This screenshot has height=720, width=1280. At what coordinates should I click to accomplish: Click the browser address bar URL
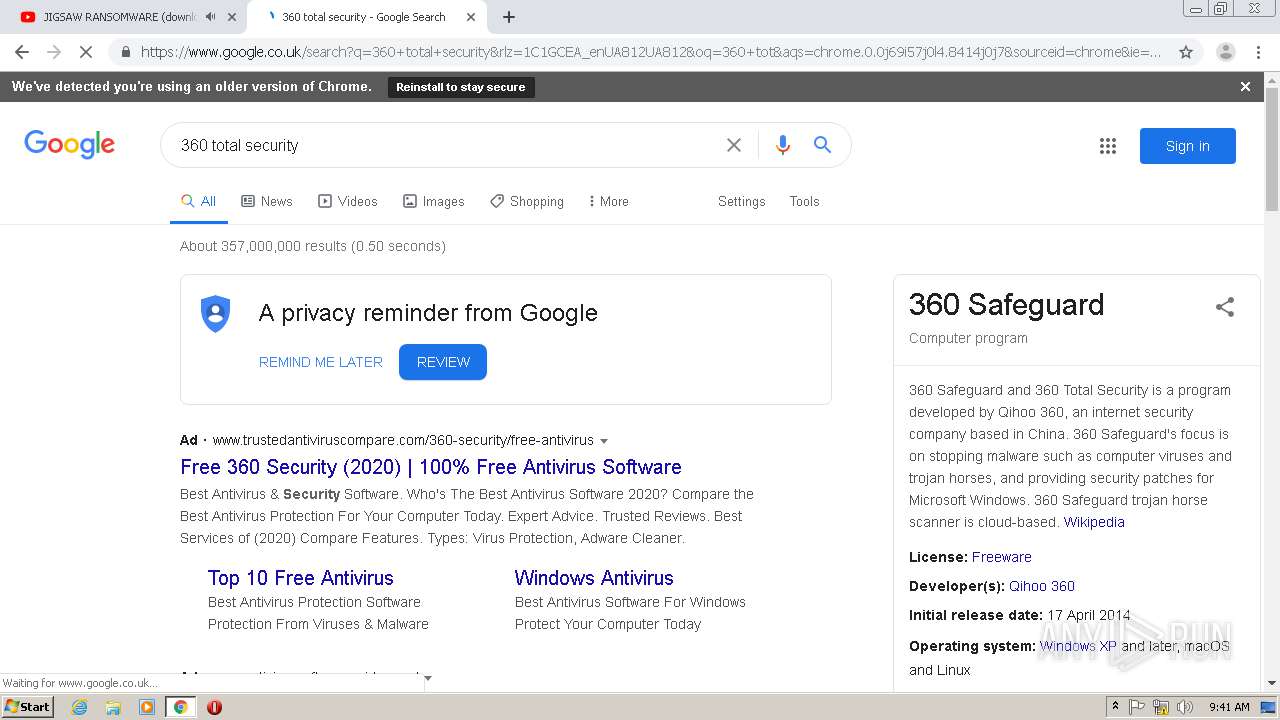point(650,52)
